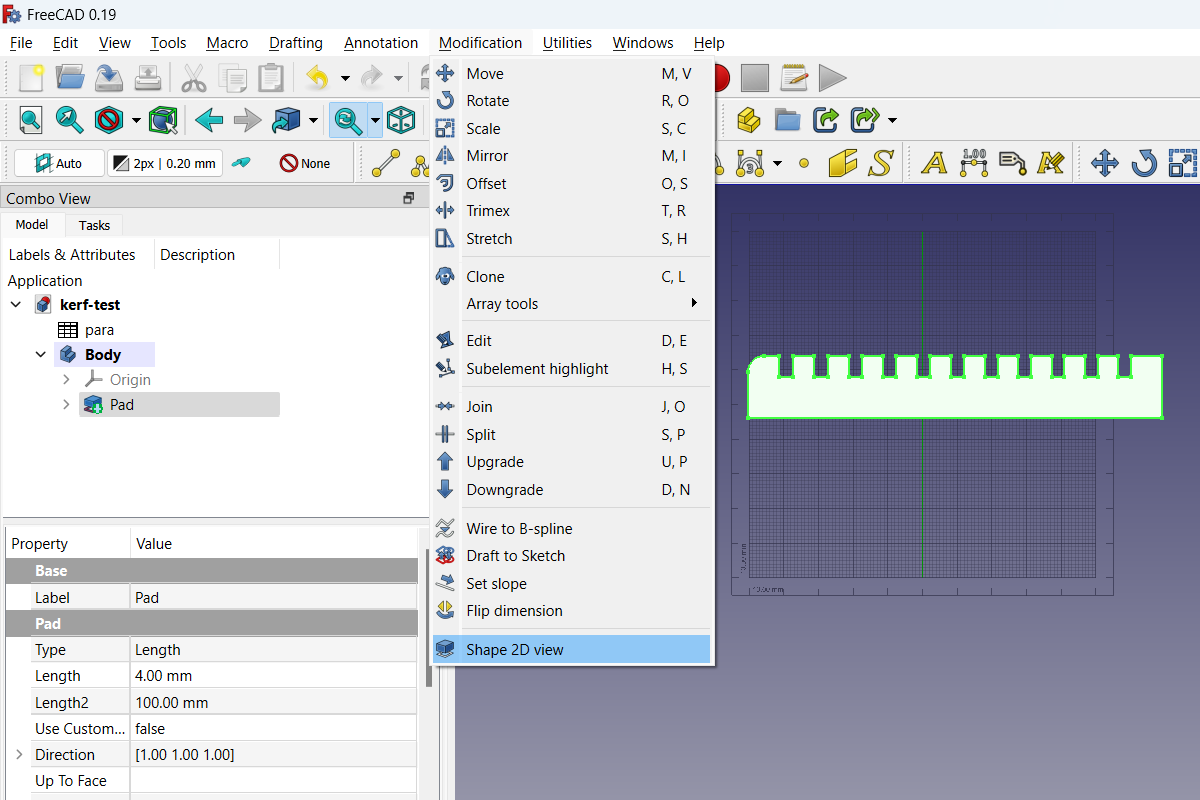The image size is (1200, 800).
Task: Activate the Dimension tool
Action: tap(972, 162)
